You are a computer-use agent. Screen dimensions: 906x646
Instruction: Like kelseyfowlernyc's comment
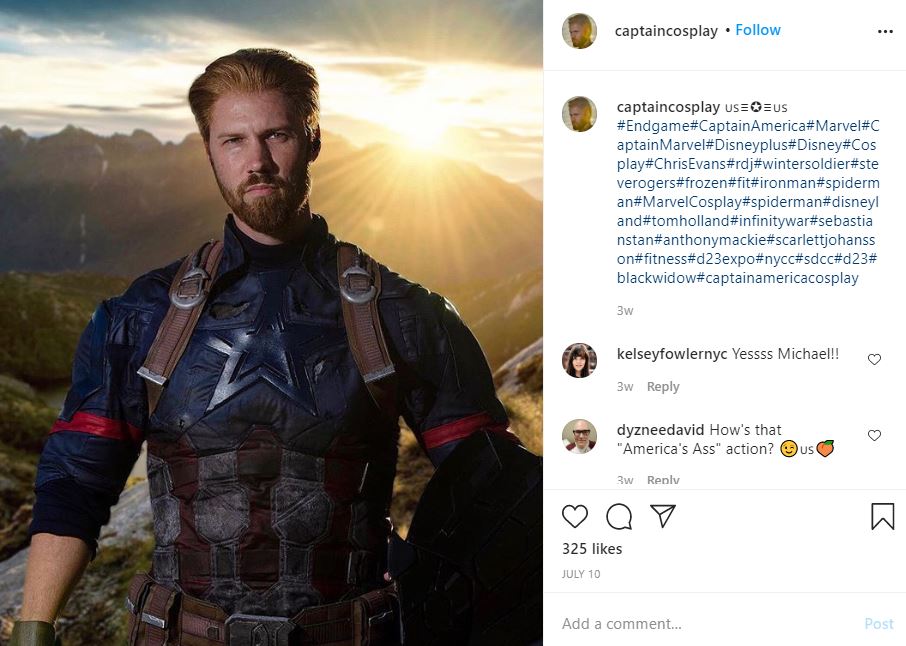pos(874,360)
